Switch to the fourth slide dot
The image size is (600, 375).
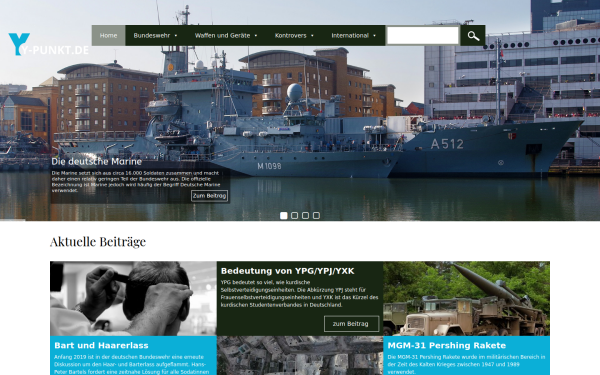(316, 215)
